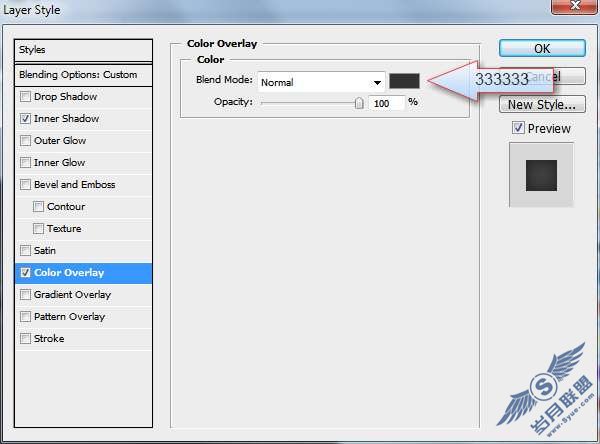
Task: Click the Opacity value field
Action: 386,103
